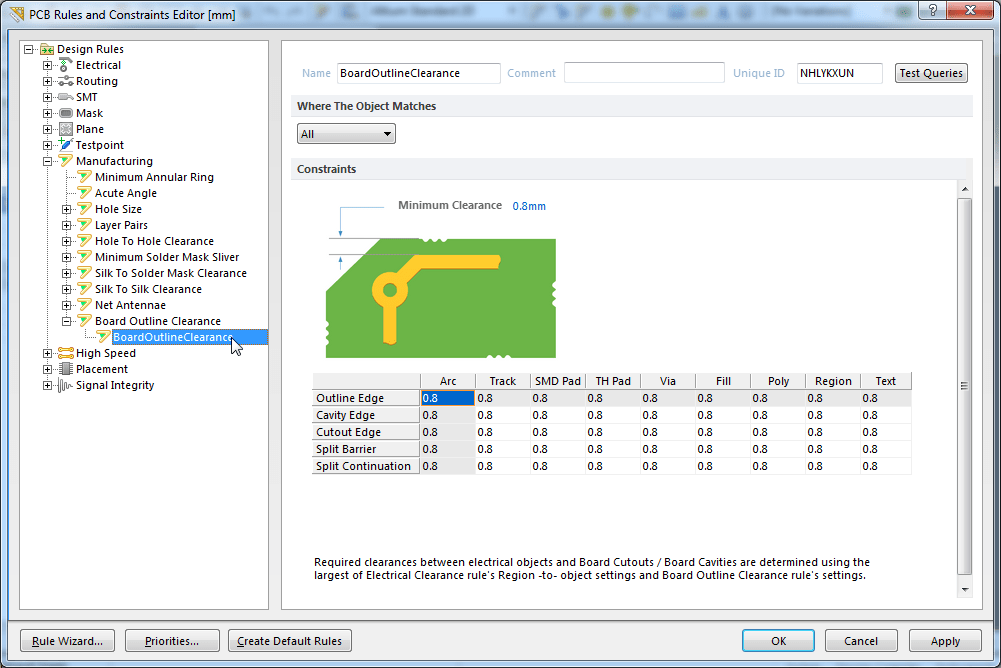Select the Cavity Edge Track cell

point(502,415)
